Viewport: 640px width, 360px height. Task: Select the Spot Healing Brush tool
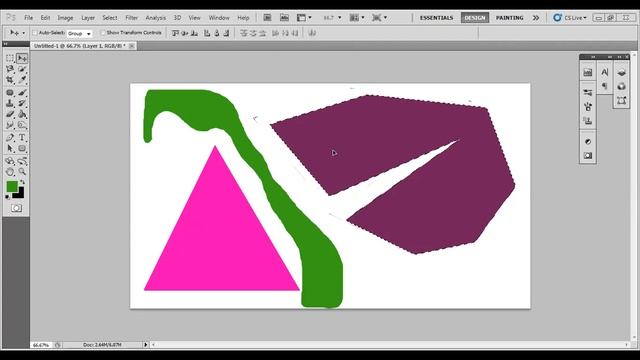click(10, 93)
